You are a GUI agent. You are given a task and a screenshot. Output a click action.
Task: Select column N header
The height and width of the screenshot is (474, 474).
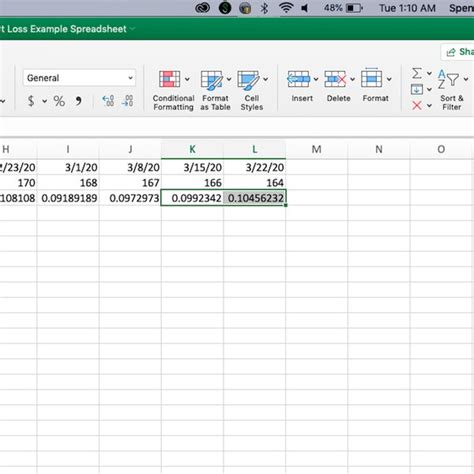[379, 149]
